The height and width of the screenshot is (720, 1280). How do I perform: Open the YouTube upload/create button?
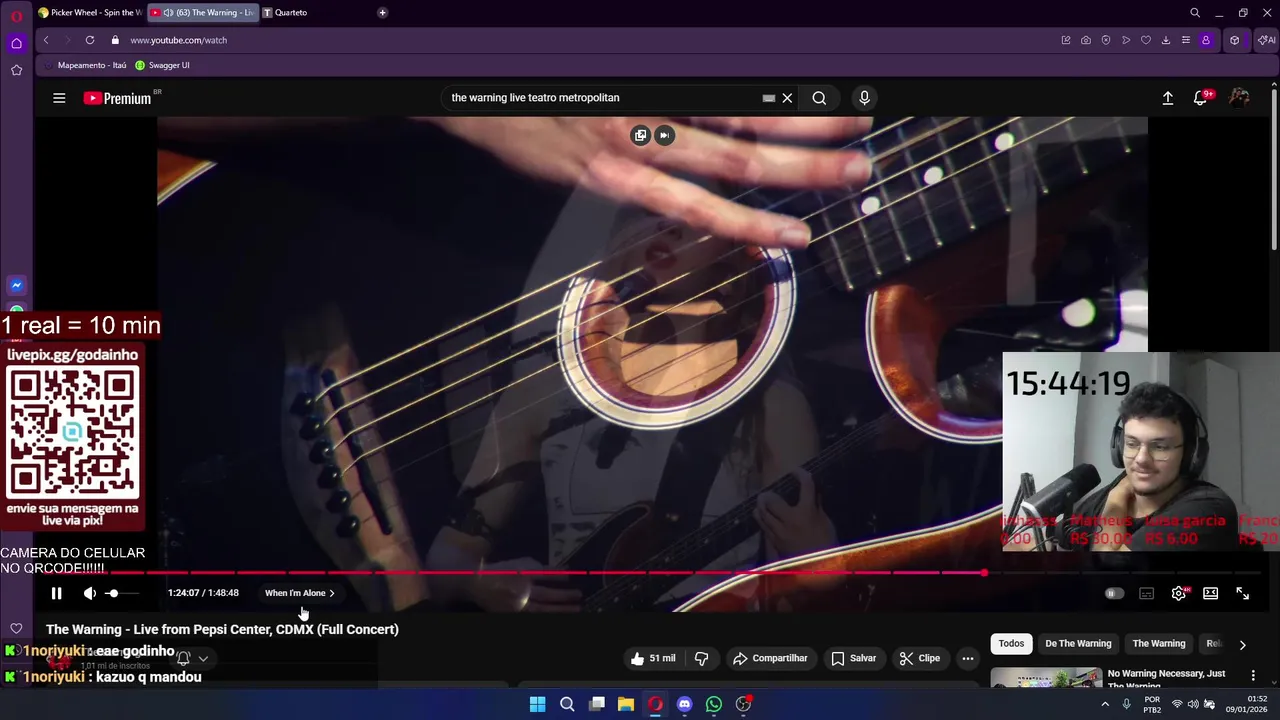(x=1167, y=98)
